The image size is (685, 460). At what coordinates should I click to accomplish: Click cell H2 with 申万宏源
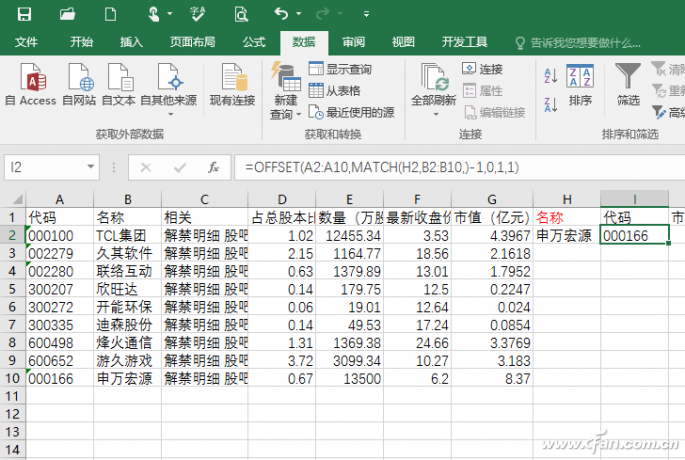click(x=567, y=236)
